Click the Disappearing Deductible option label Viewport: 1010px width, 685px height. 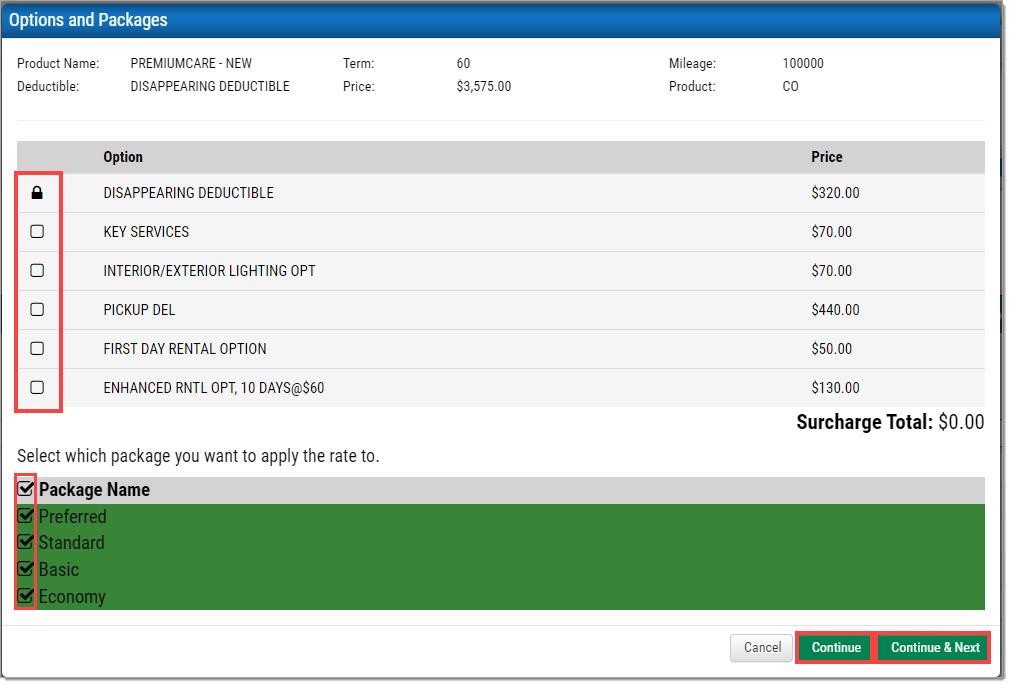pyautogui.click(x=188, y=193)
